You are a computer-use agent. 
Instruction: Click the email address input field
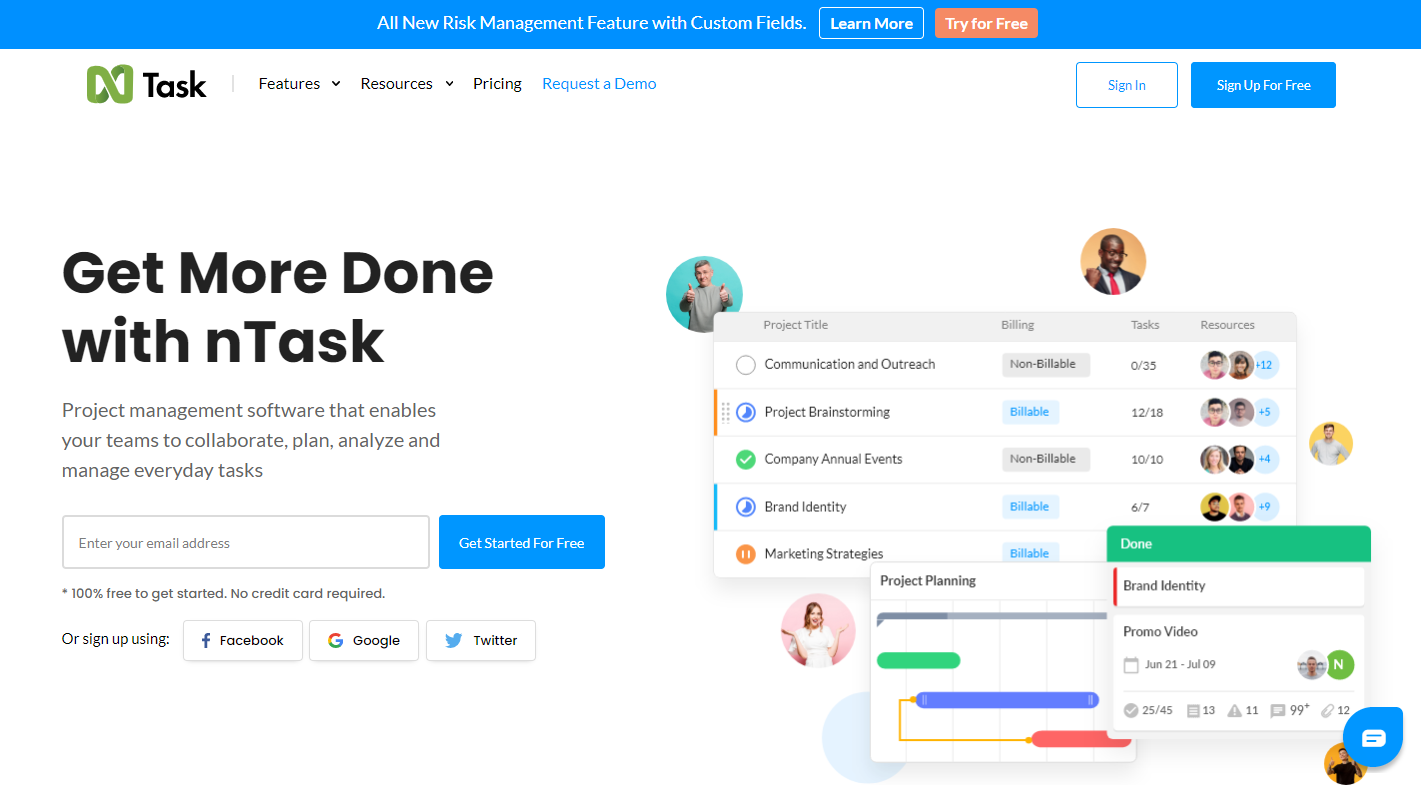click(246, 542)
